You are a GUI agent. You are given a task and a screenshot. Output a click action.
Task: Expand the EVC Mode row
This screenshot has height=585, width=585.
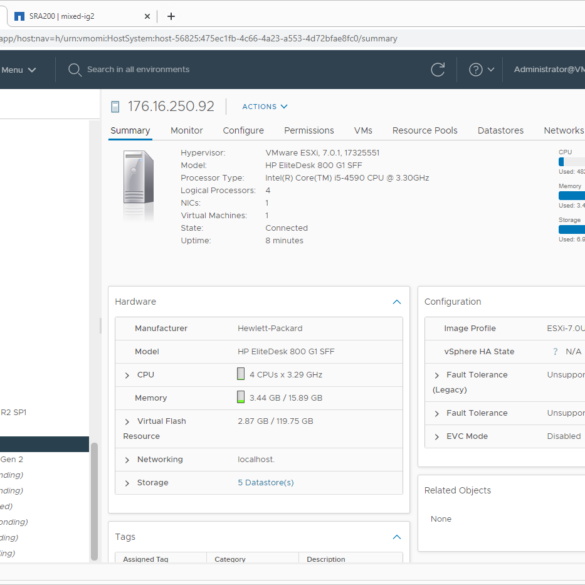pos(437,437)
